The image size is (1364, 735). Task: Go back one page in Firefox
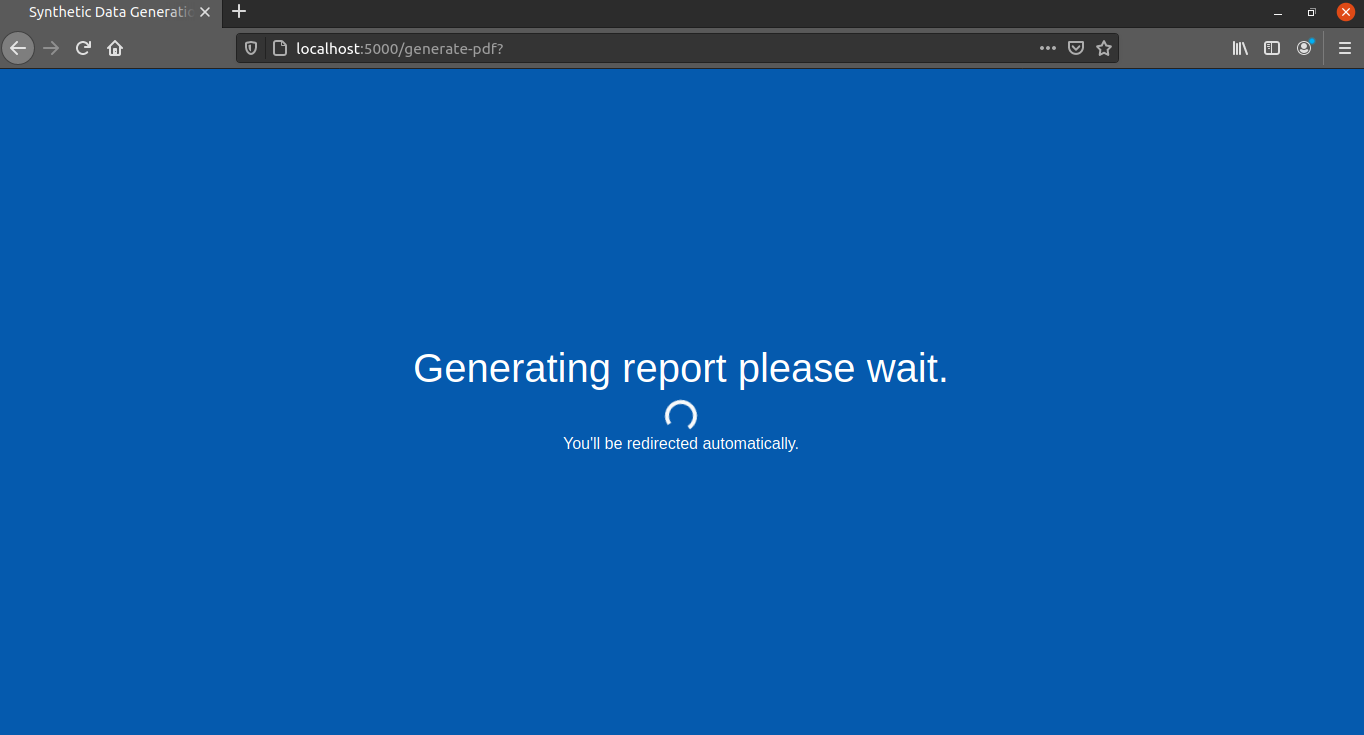tap(18, 48)
